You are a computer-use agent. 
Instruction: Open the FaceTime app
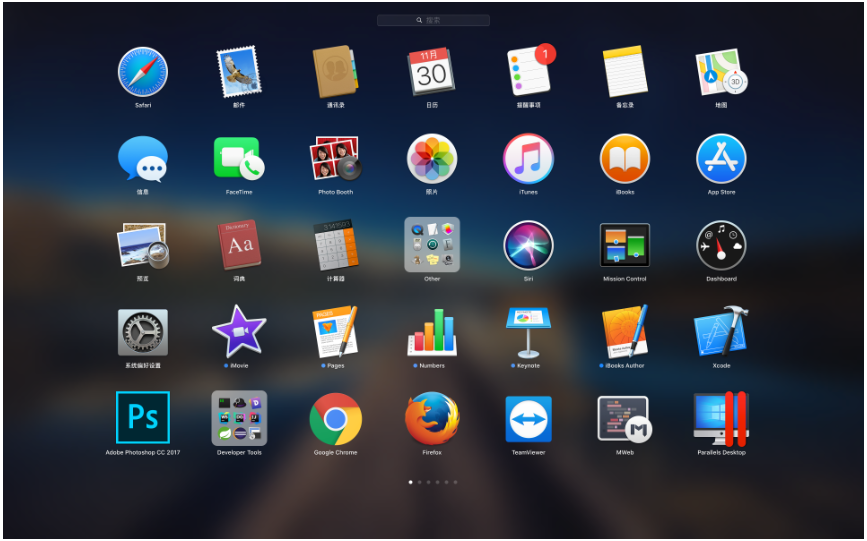click(x=239, y=159)
